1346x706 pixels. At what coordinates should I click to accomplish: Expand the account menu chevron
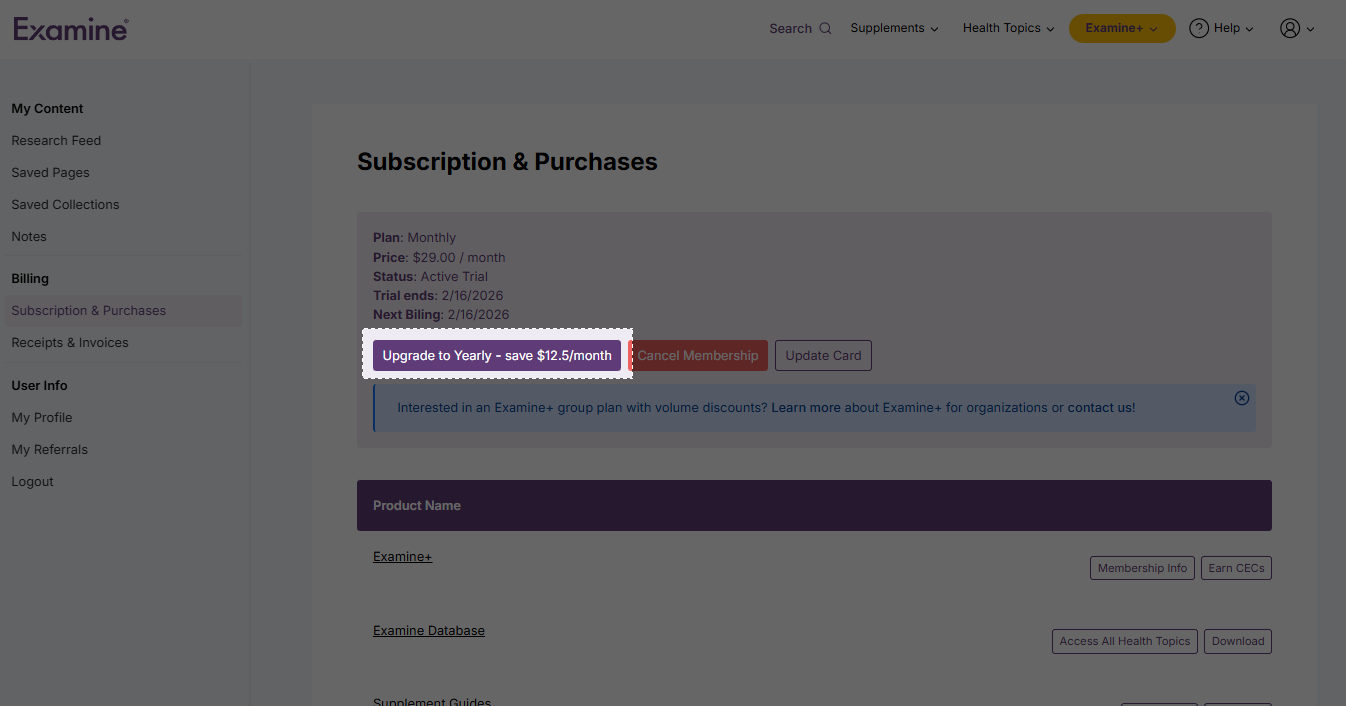click(x=1310, y=29)
